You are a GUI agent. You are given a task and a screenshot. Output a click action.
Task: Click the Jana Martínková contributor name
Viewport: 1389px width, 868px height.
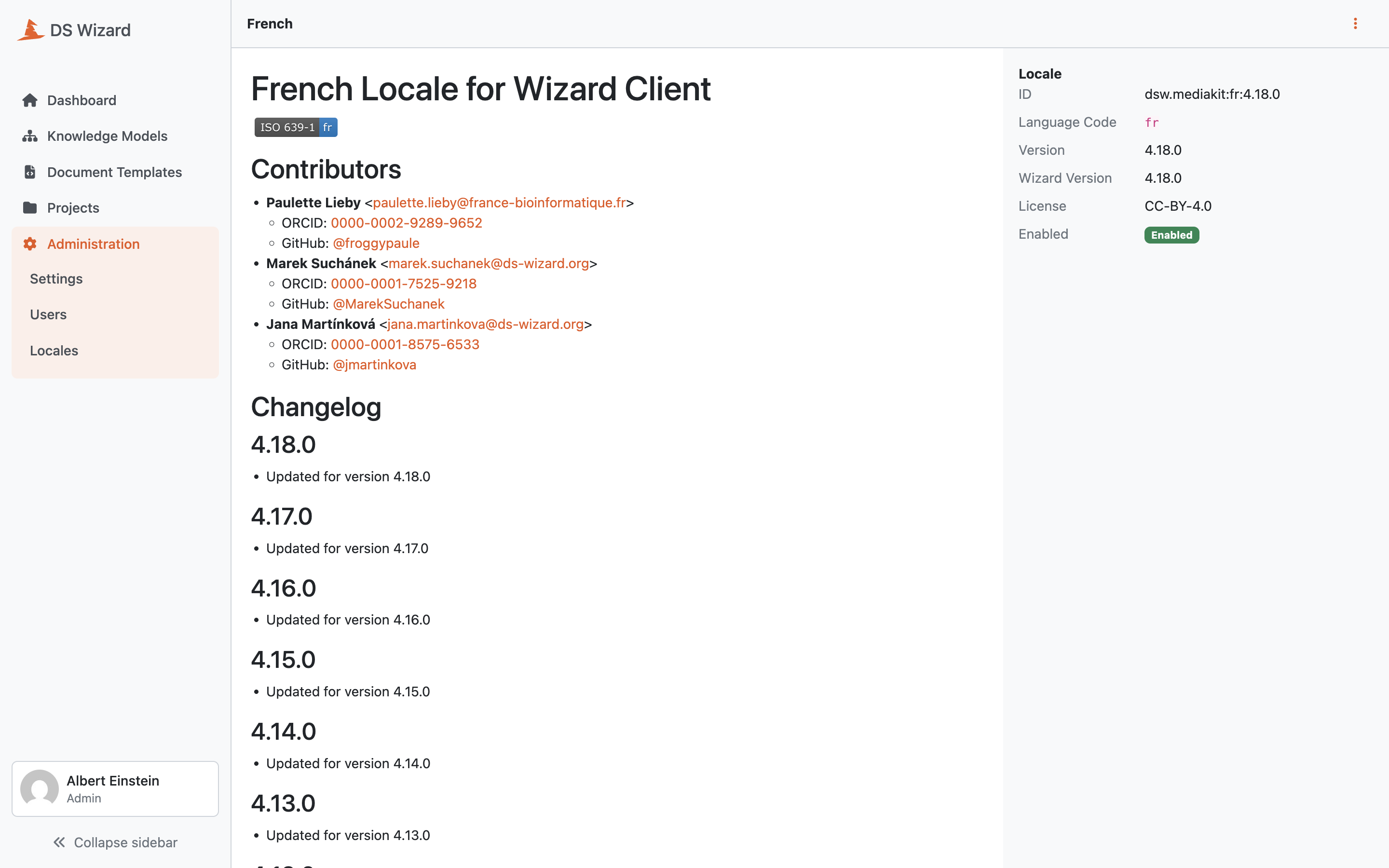321,325
